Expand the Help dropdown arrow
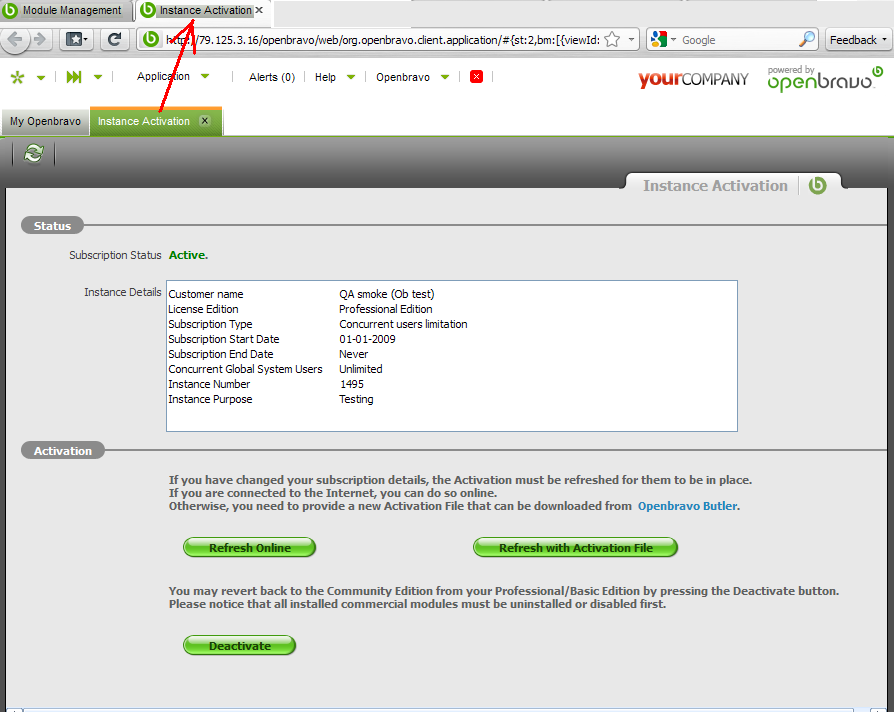This screenshot has height=713, width=894. [x=351, y=77]
